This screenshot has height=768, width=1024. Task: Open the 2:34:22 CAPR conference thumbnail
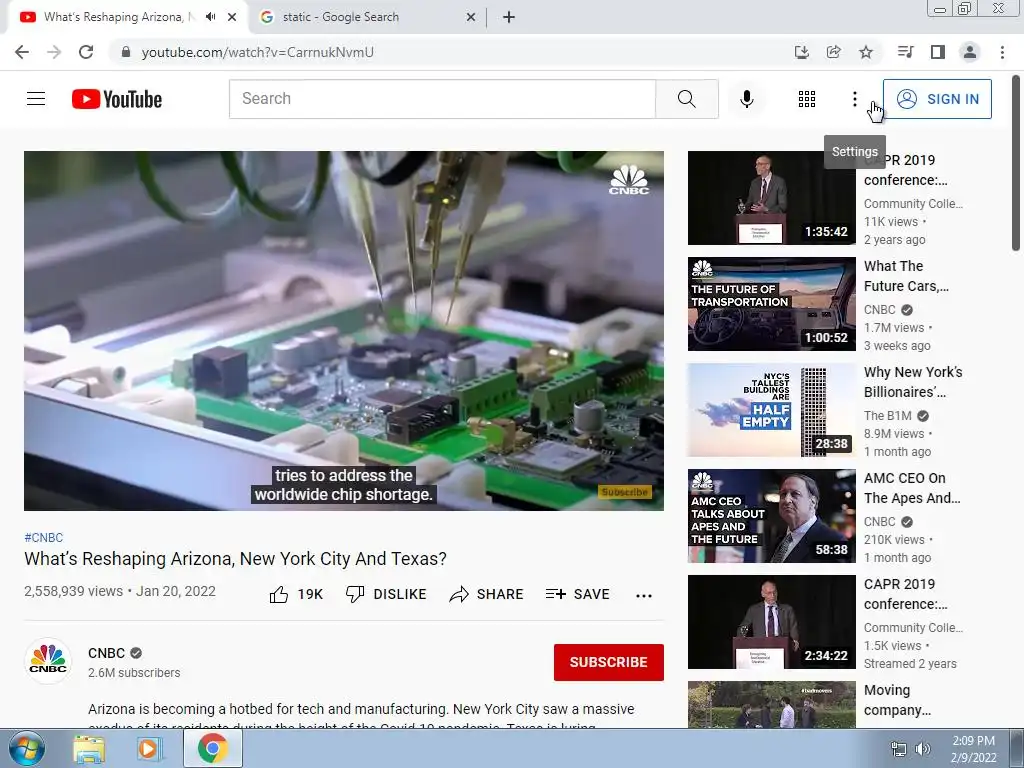[x=771, y=622]
